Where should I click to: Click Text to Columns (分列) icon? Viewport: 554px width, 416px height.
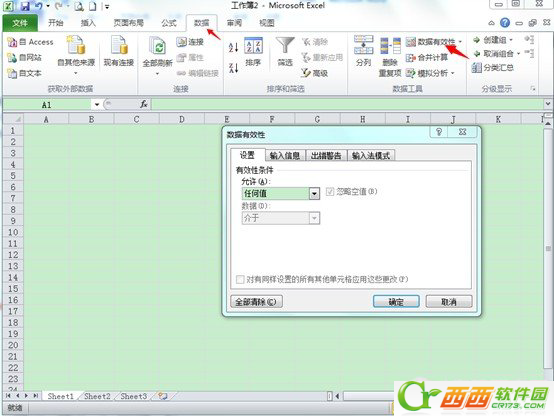(364, 45)
